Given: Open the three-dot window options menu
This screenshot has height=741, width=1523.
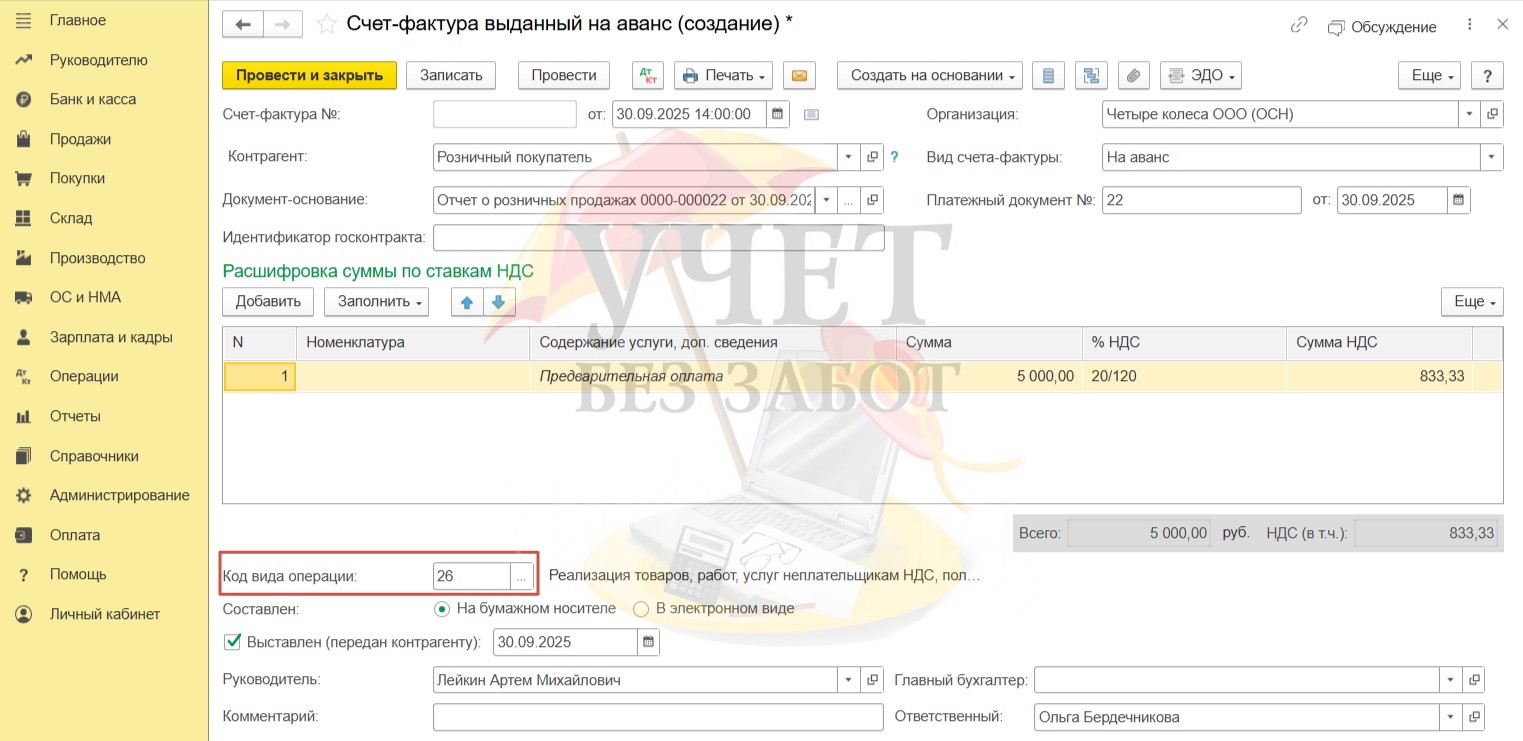Looking at the screenshot, I should (x=1469, y=25).
